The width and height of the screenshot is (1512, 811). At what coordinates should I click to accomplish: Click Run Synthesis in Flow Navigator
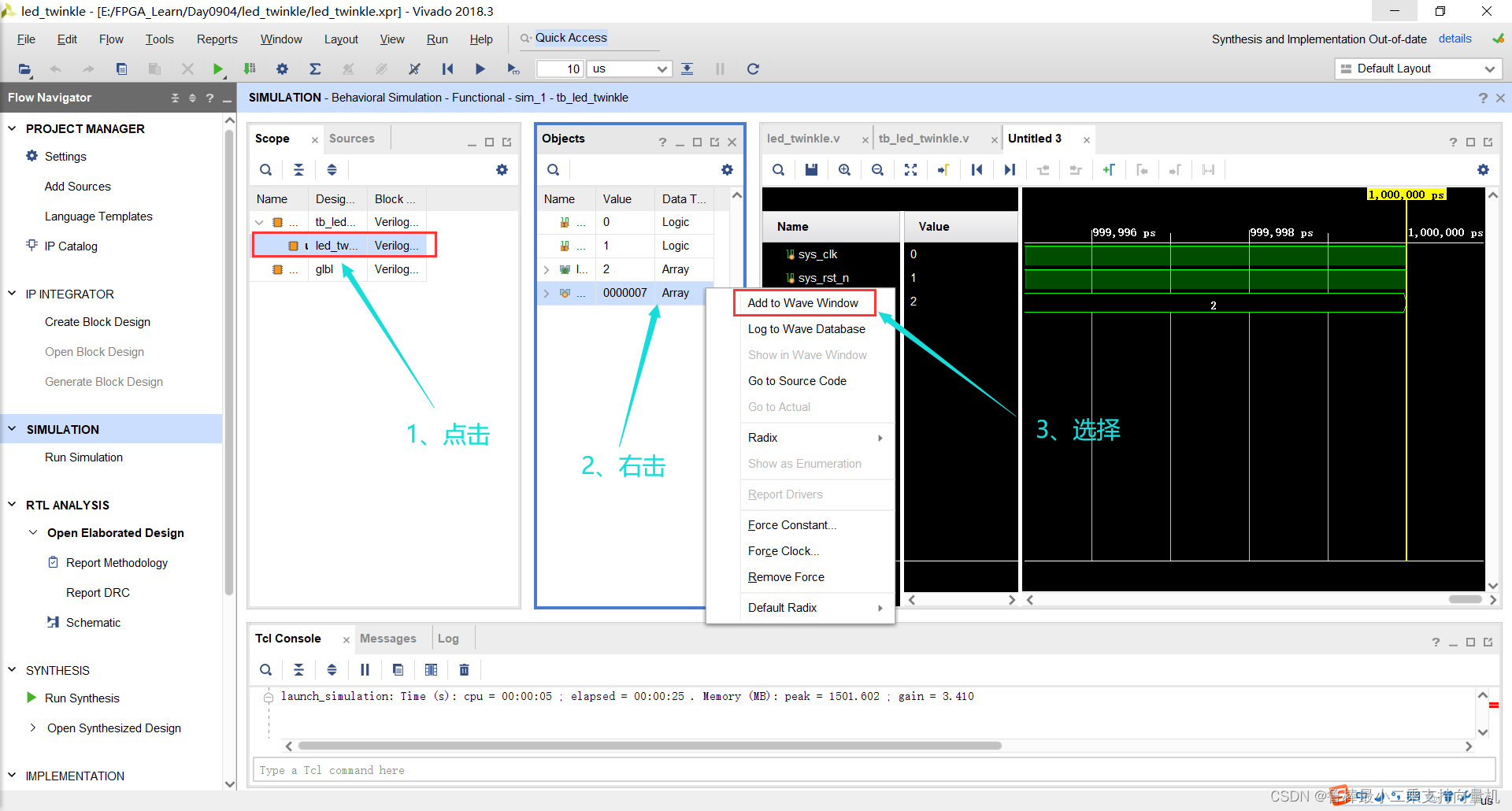point(82,698)
